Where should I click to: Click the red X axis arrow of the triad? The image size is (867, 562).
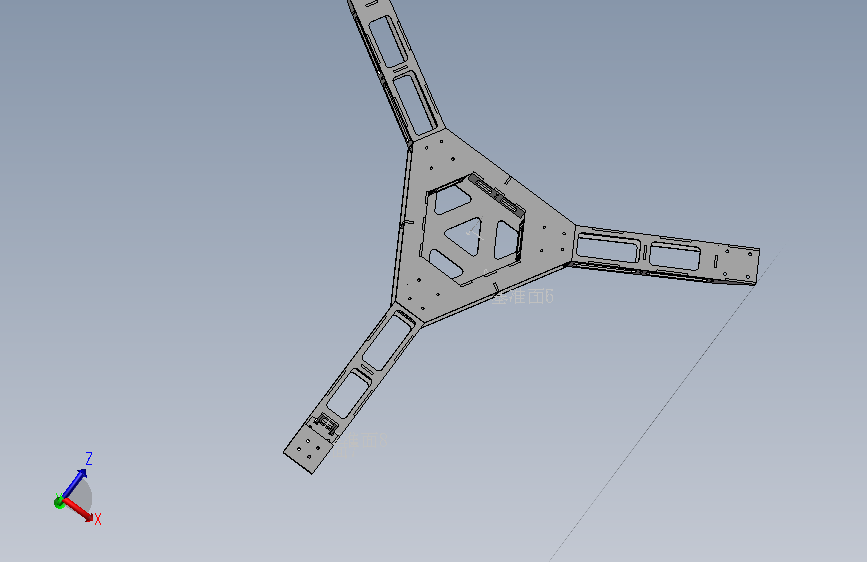[x=79, y=509]
